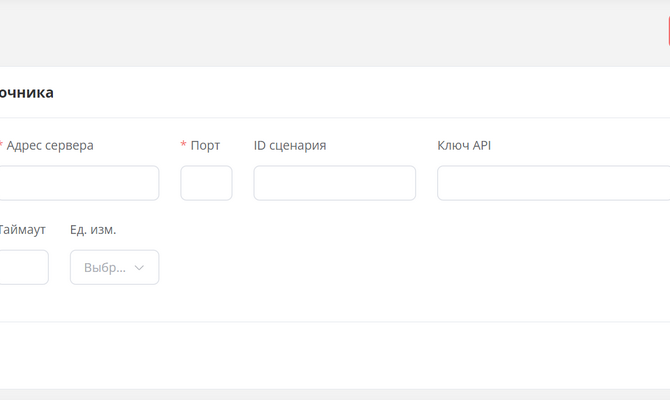Click the 'Порт' field label
This screenshot has height=400, width=670.
click(x=205, y=145)
